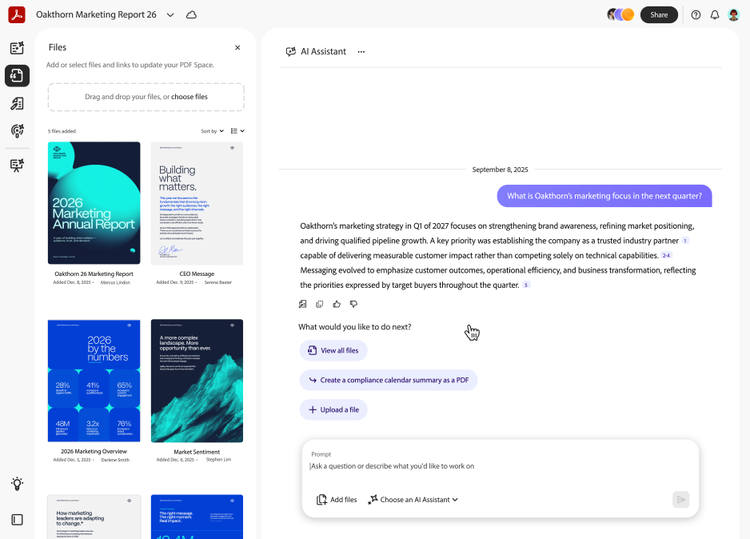Click the September 8, 2025 date label
Viewport: 750px width, 539px height.
click(x=500, y=170)
